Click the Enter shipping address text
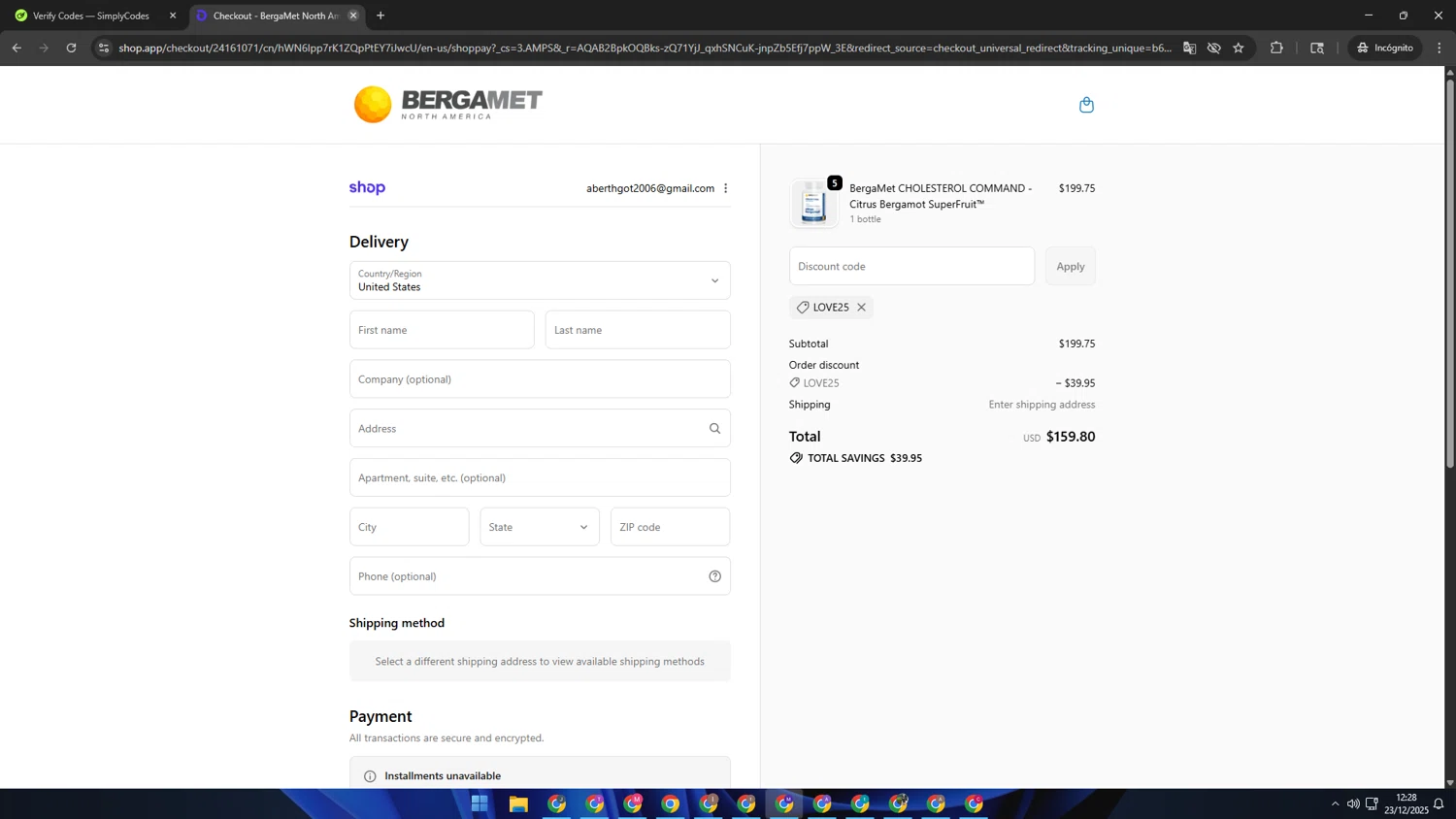Image resolution: width=1456 pixels, height=819 pixels. (1042, 405)
